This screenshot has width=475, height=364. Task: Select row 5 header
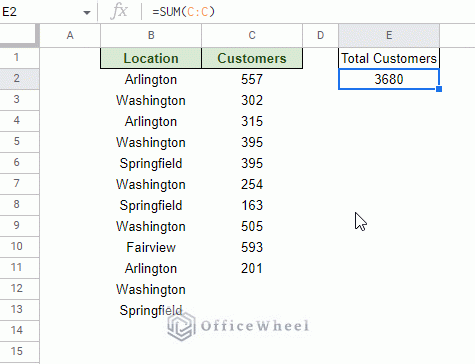coord(19,142)
